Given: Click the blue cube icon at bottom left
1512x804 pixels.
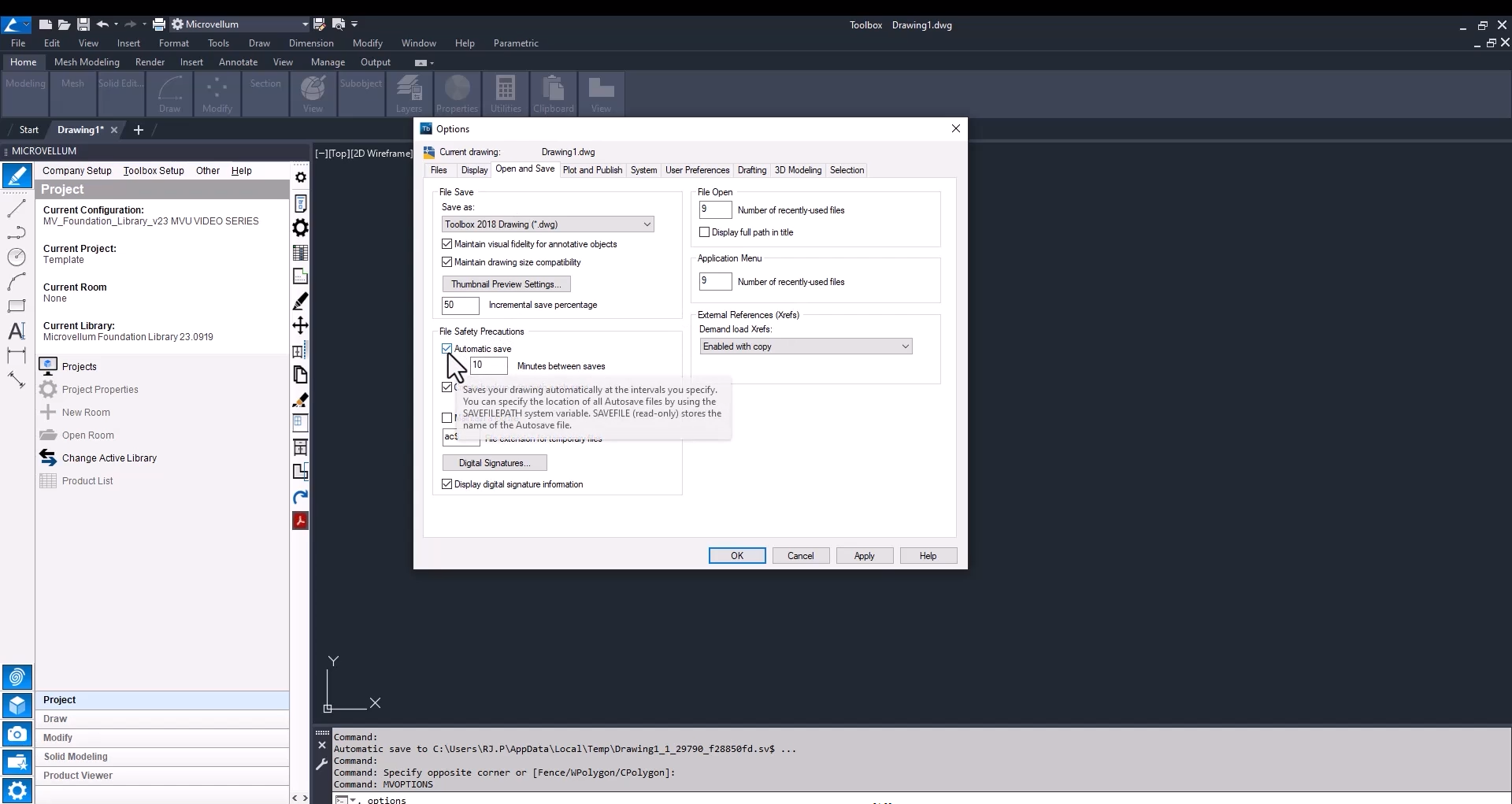Looking at the screenshot, I should 17,706.
